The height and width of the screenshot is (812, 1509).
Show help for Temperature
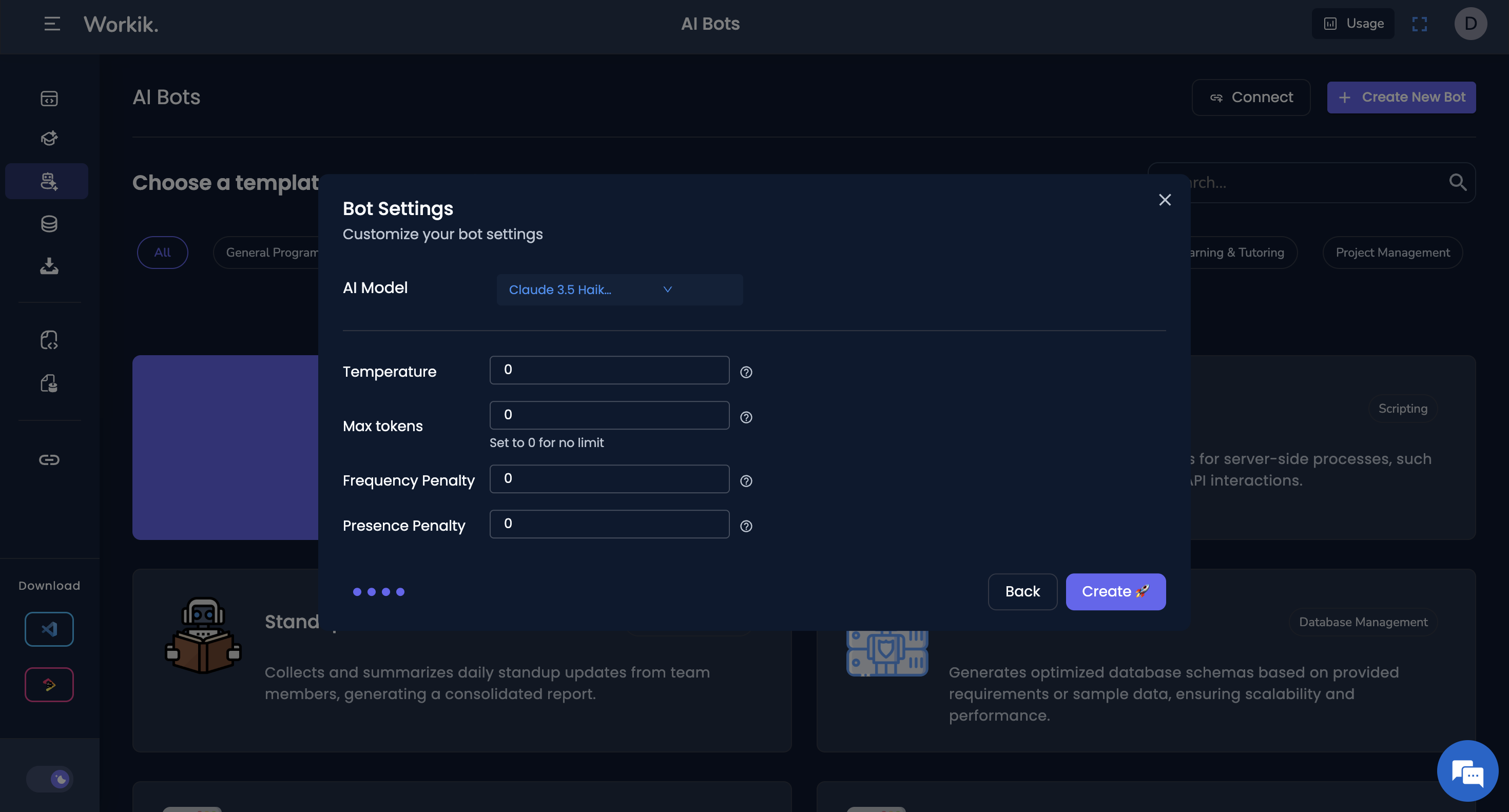point(746,372)
